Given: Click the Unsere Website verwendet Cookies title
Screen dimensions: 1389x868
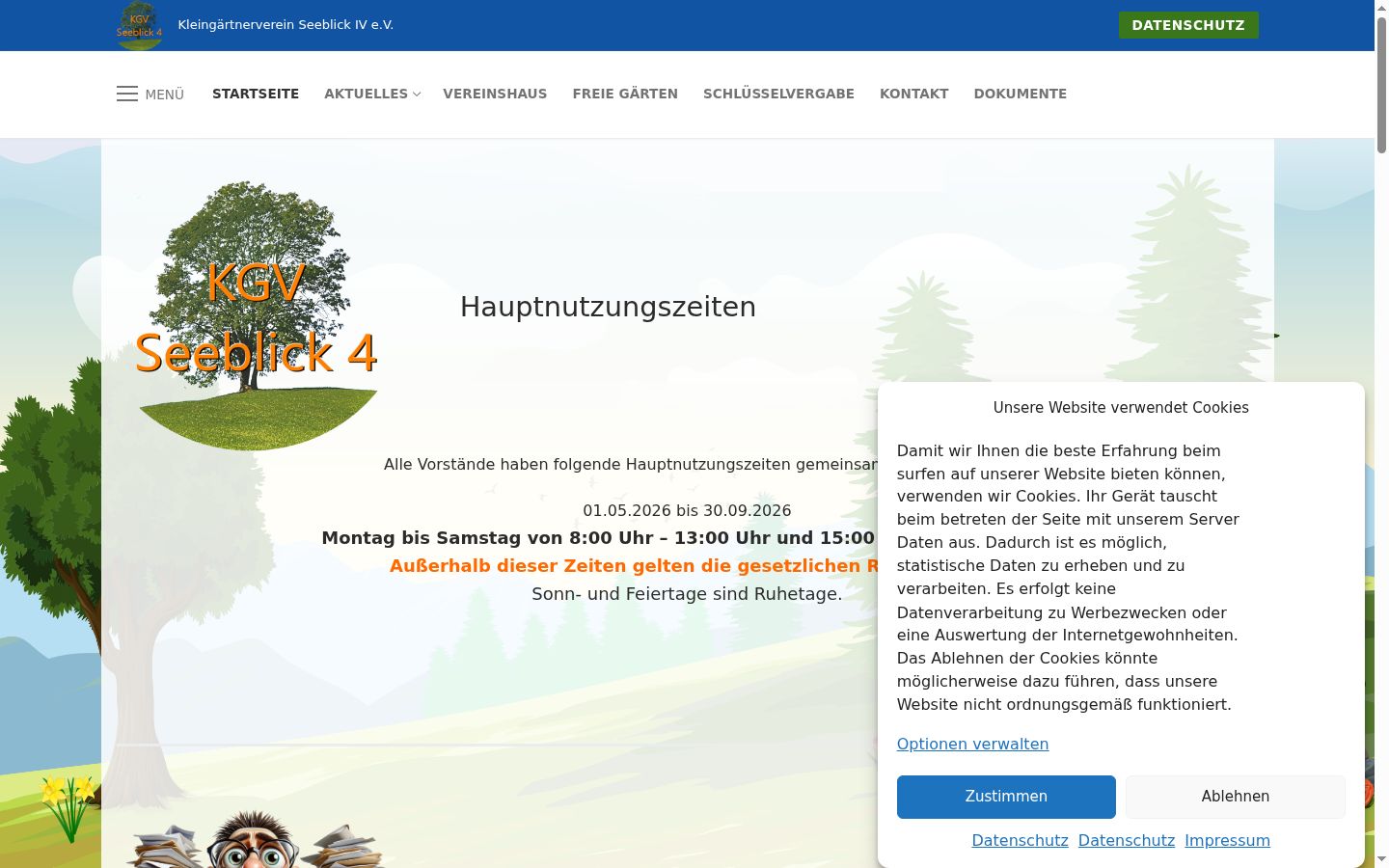Looking at the screenshot, I should (1121, 407).
